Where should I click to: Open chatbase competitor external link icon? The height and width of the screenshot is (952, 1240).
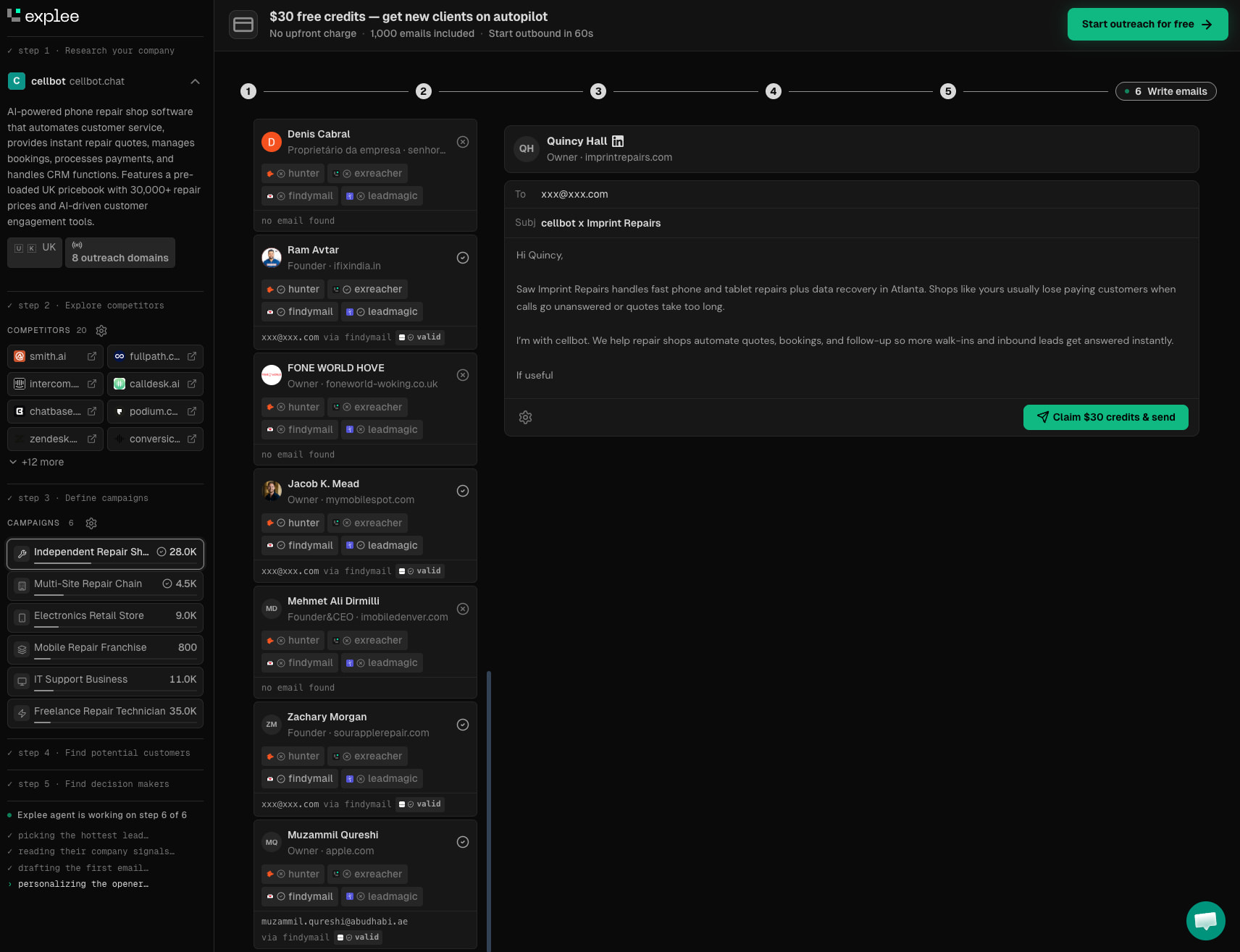tap(92, 411)
